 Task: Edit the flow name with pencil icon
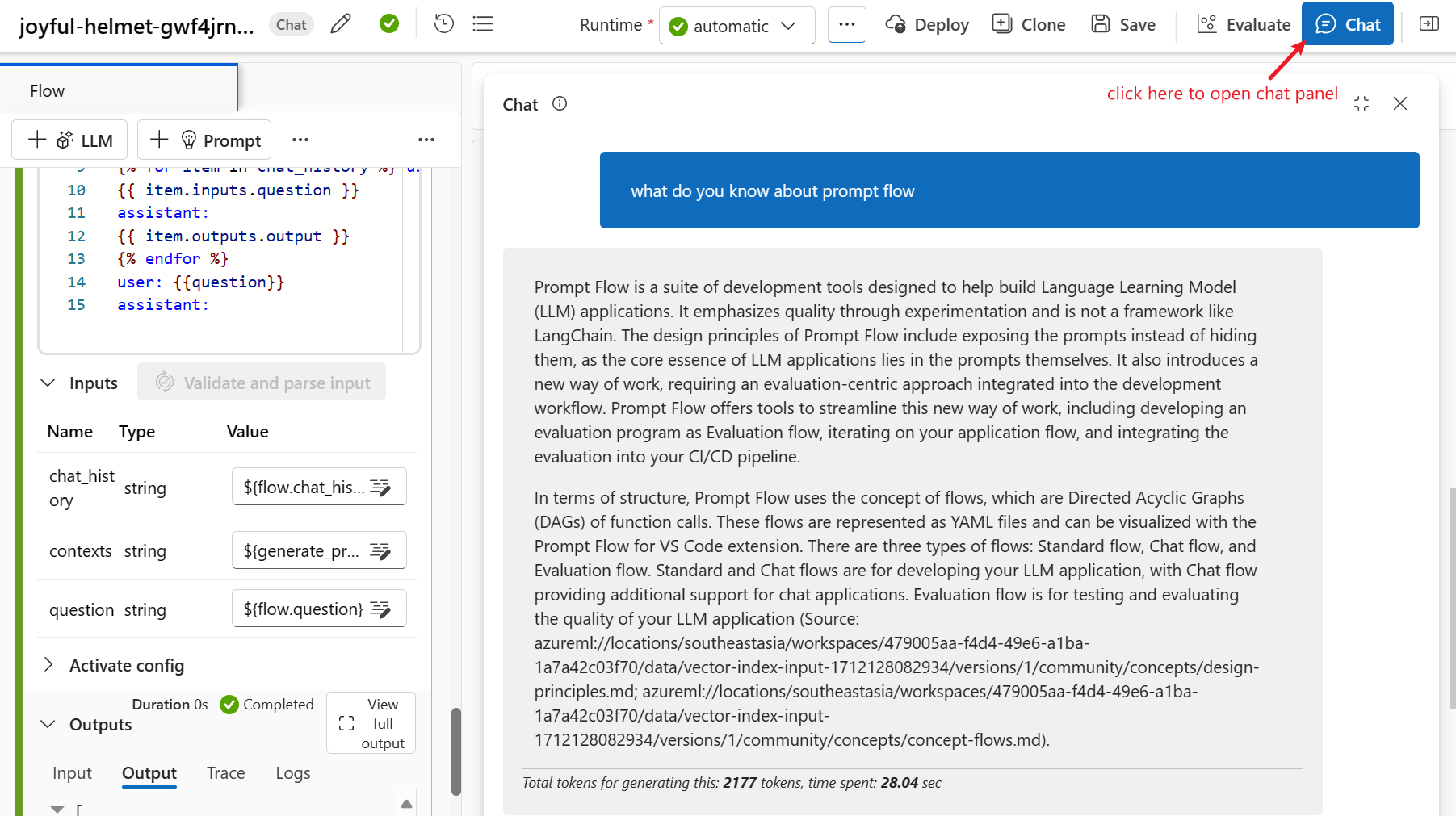coord(341,24)
